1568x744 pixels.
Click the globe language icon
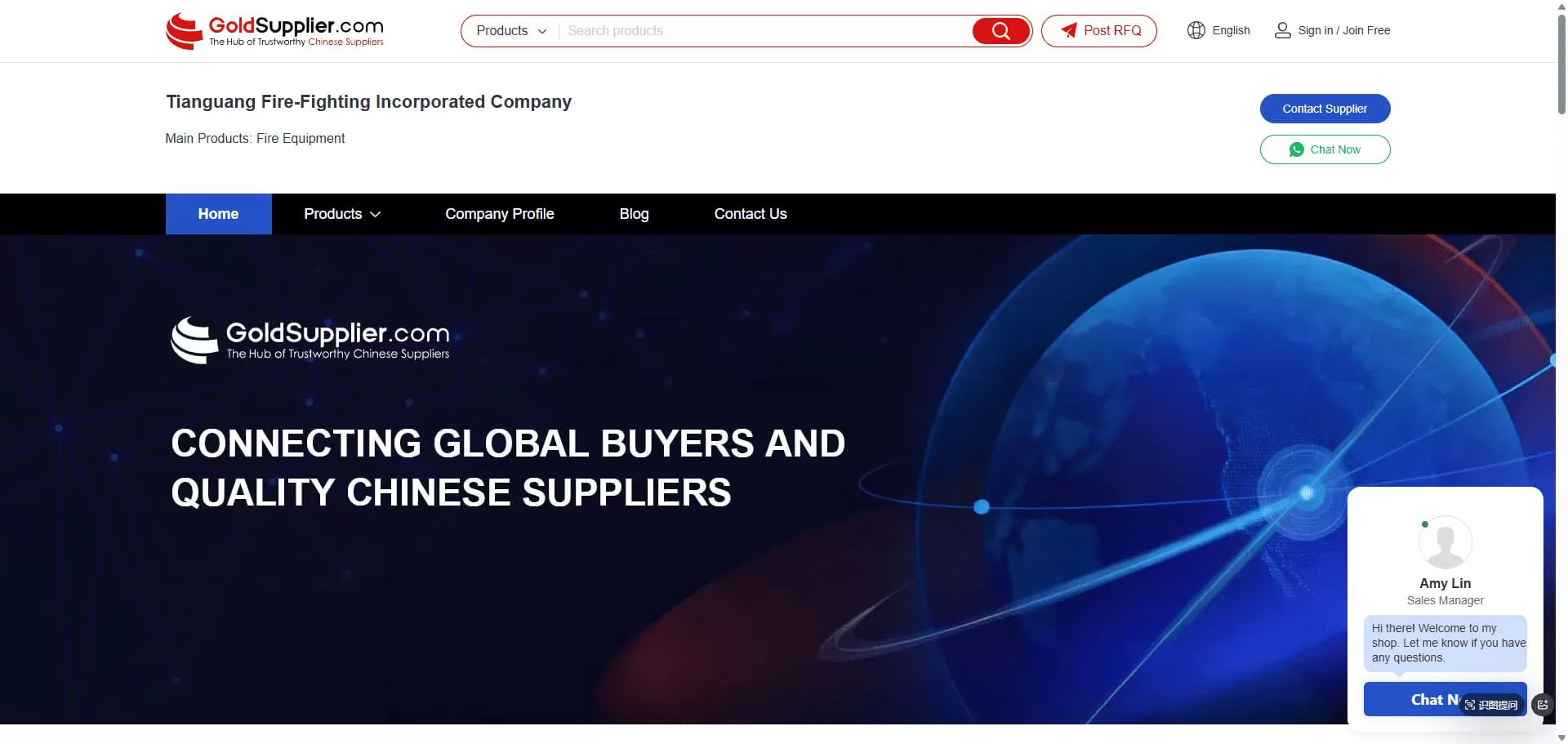click(x=1196, y=30)
